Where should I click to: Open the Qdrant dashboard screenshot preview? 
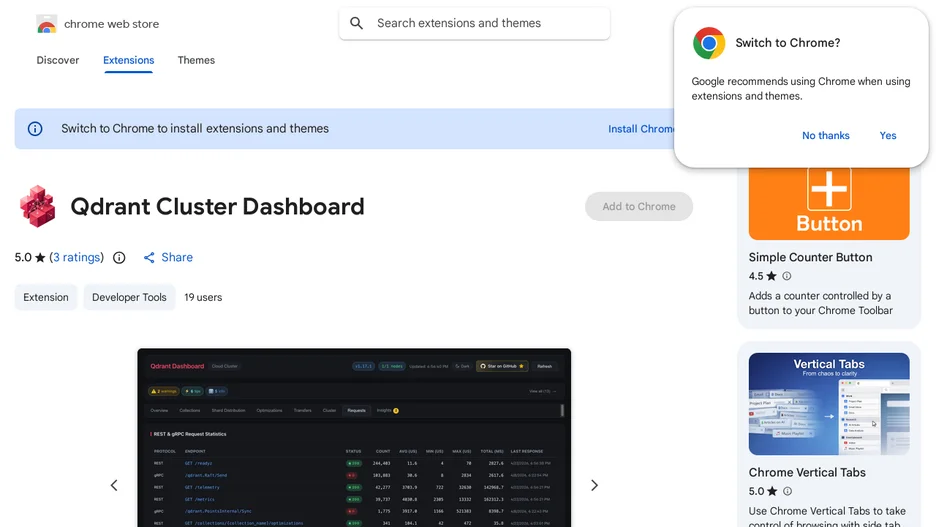[x=354, y=437]
